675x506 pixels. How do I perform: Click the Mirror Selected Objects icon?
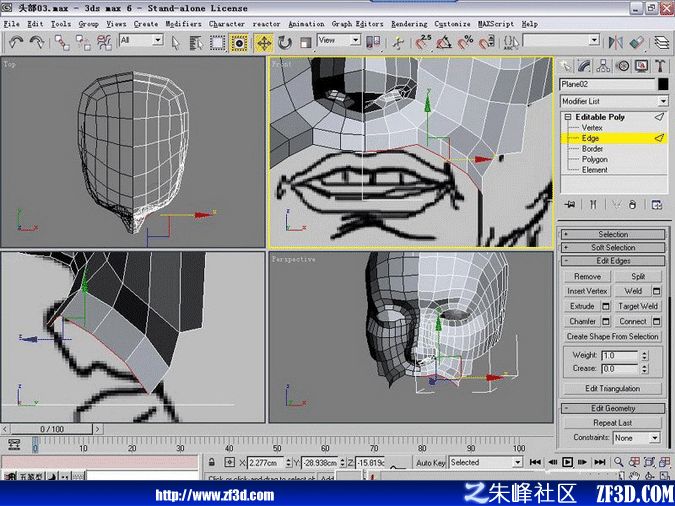coord(616,42)
